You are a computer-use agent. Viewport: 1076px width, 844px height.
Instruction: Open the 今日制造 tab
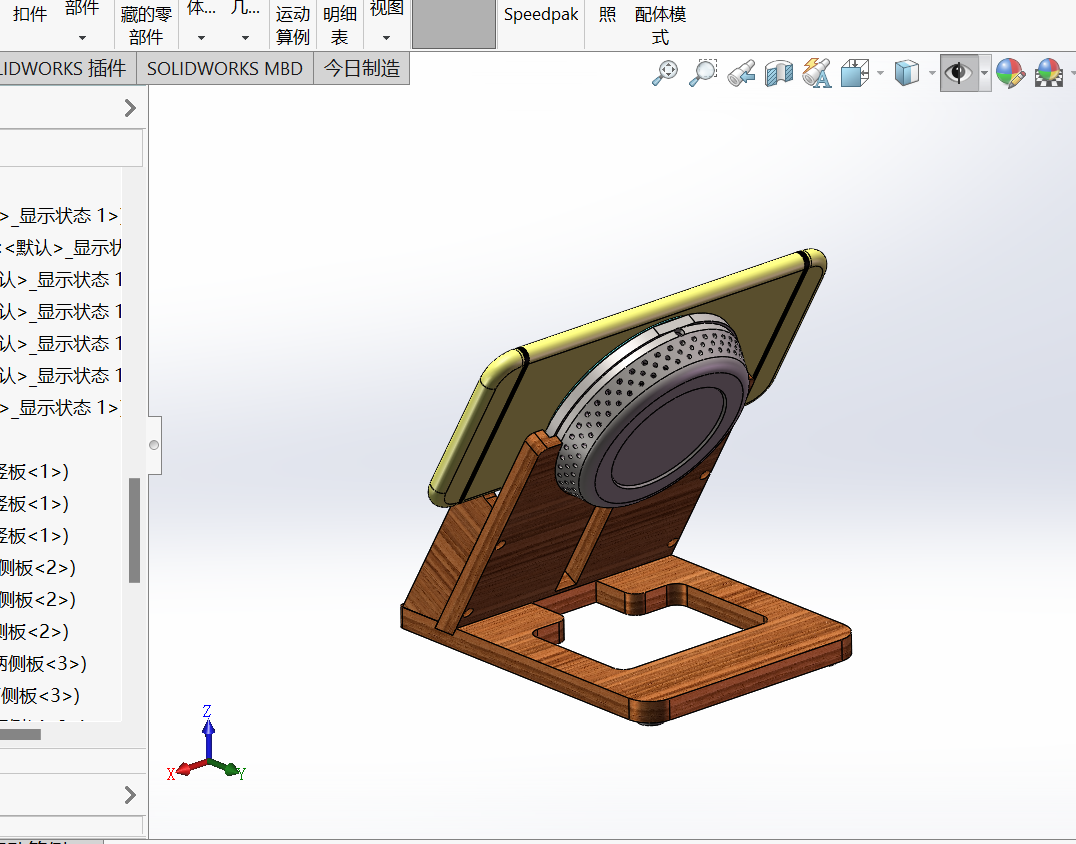(x=361, y=69)
